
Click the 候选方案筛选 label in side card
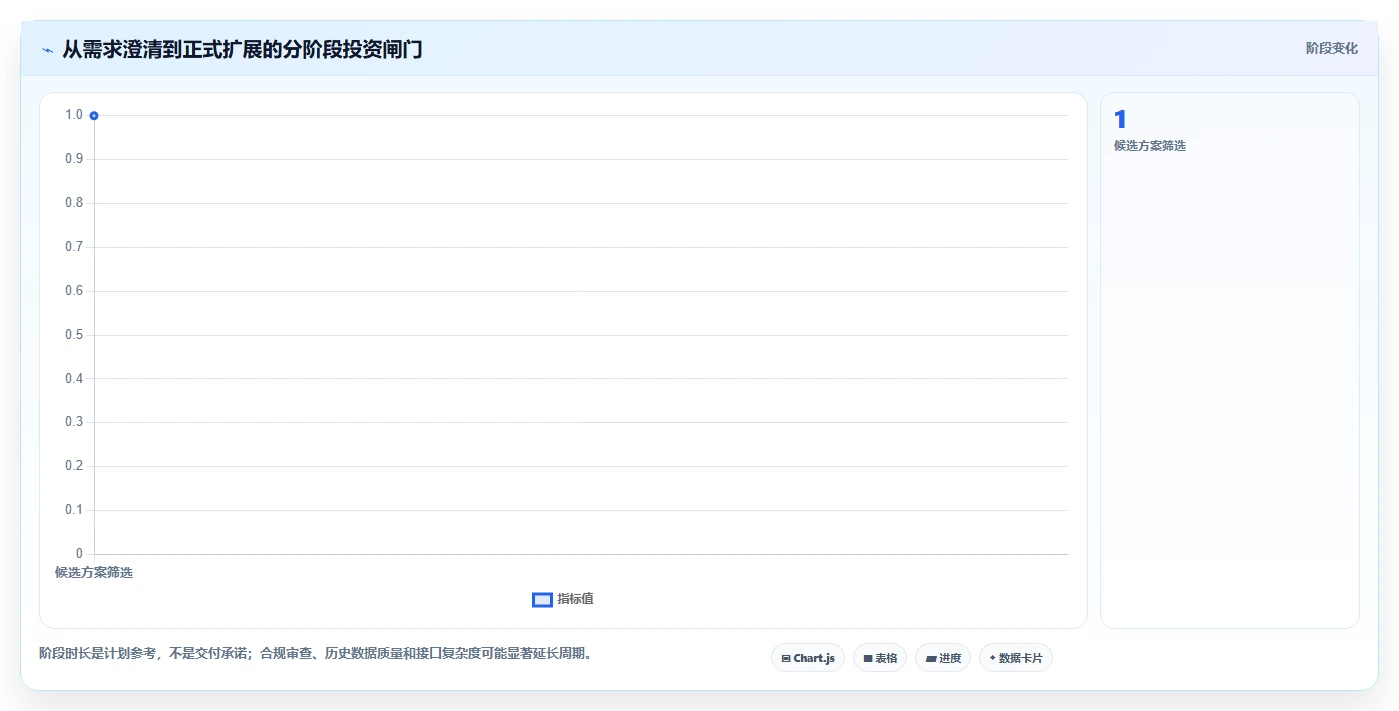click(x=1150, y=146)
